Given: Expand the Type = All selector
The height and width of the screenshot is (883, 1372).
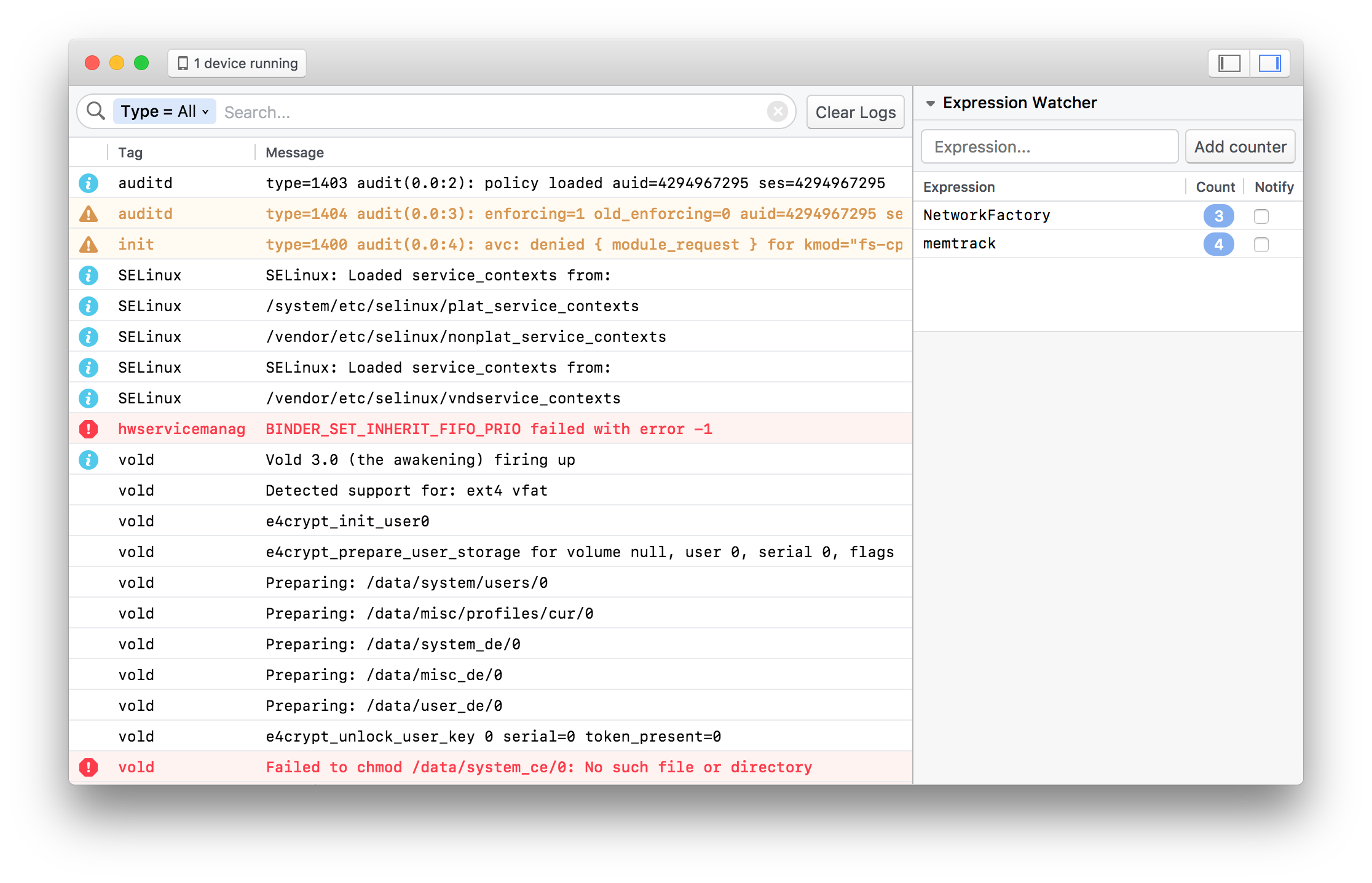Looking at the screenshot, I should [164, 111].
